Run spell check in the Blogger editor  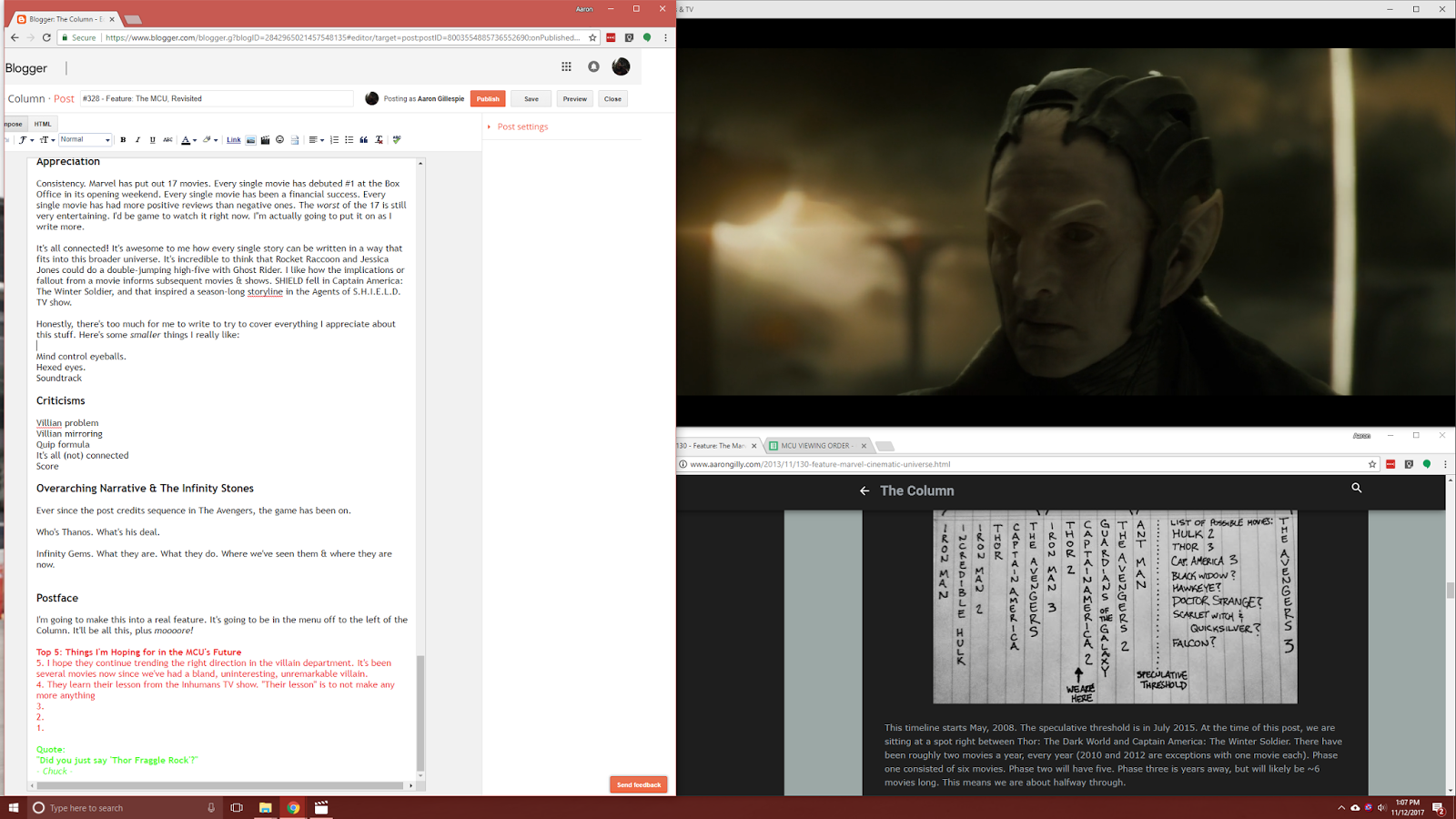point(397,140)
